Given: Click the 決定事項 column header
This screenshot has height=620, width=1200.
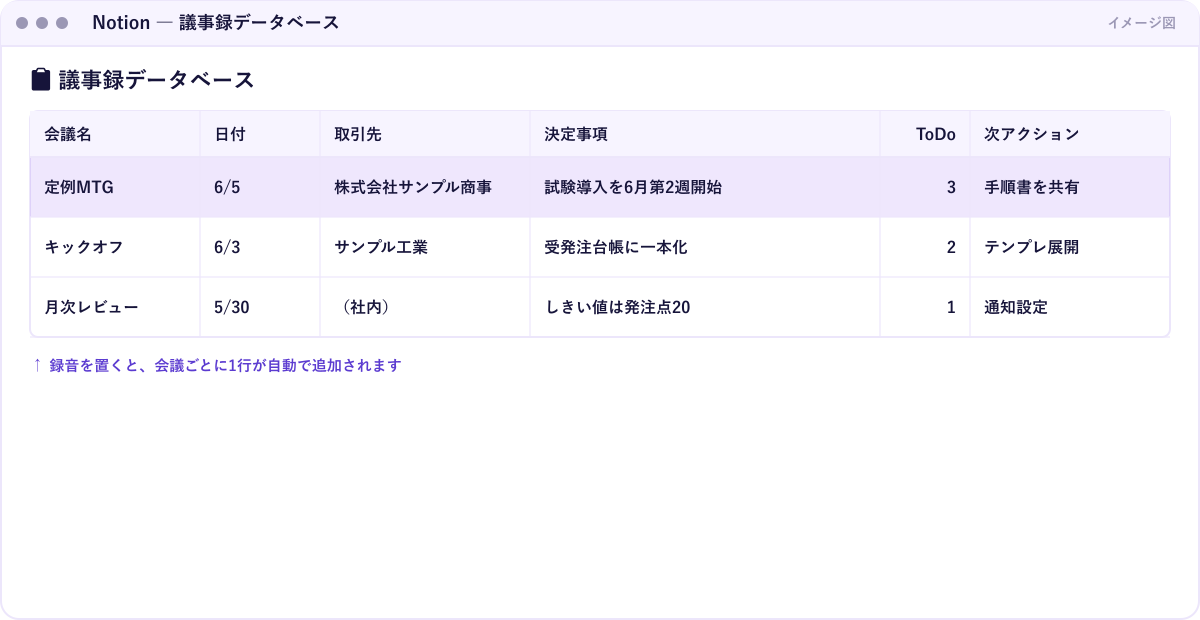Looking at the screenshot, I should [705, 134].
